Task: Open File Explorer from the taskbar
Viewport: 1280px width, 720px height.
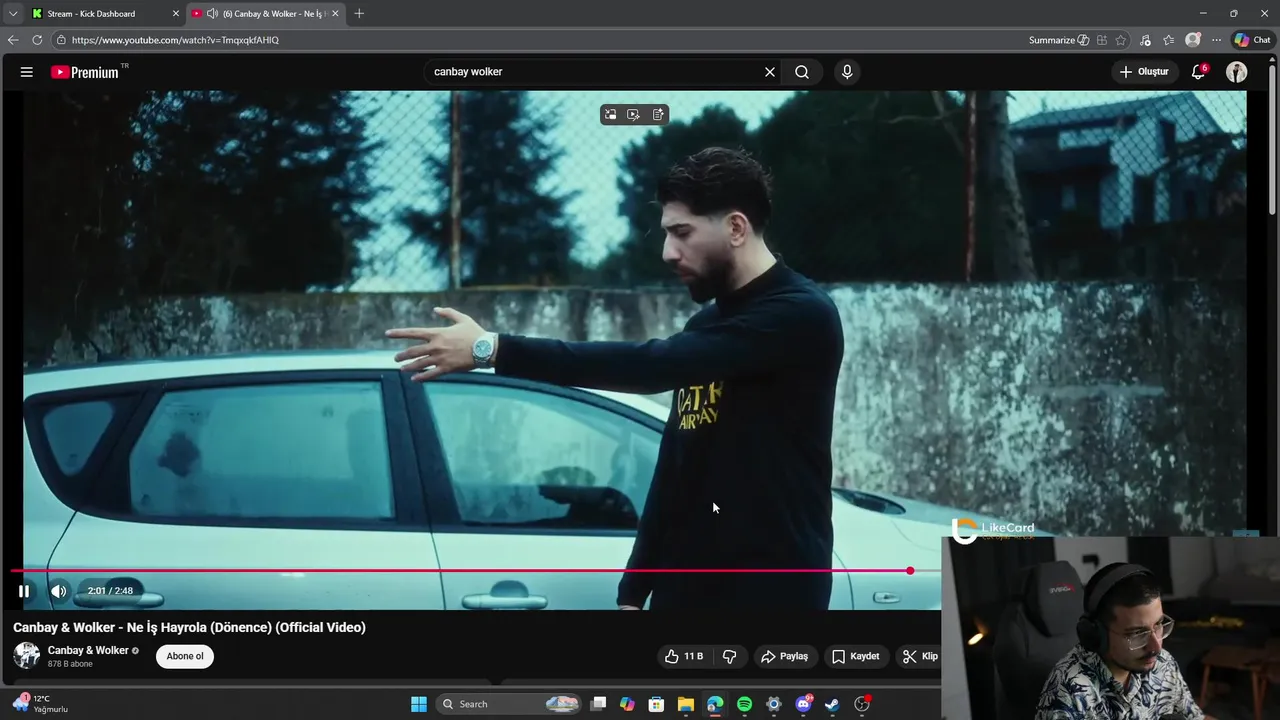Action: click(685, 704)
